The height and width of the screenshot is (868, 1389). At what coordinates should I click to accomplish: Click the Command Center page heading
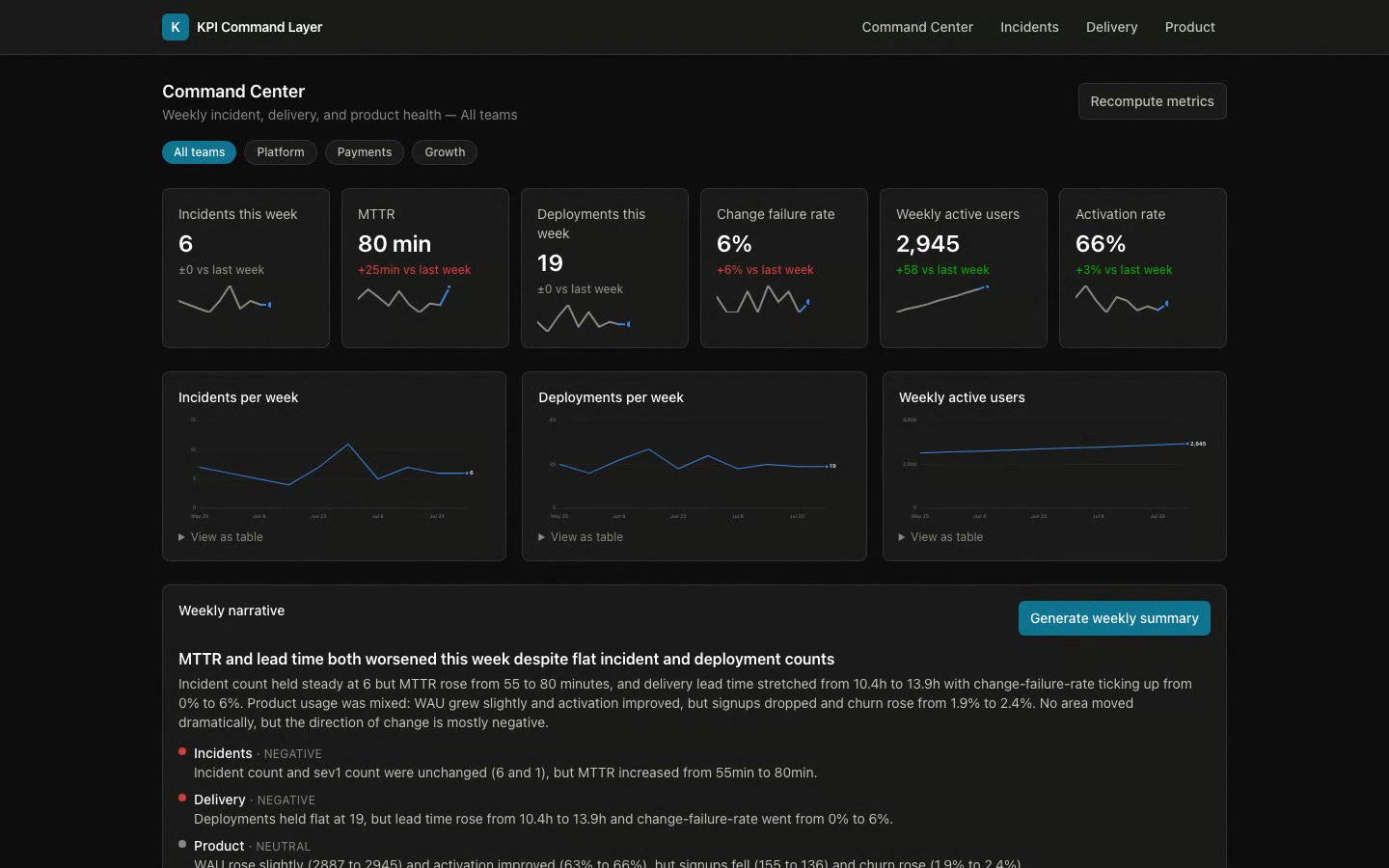(x=233, y=92)
